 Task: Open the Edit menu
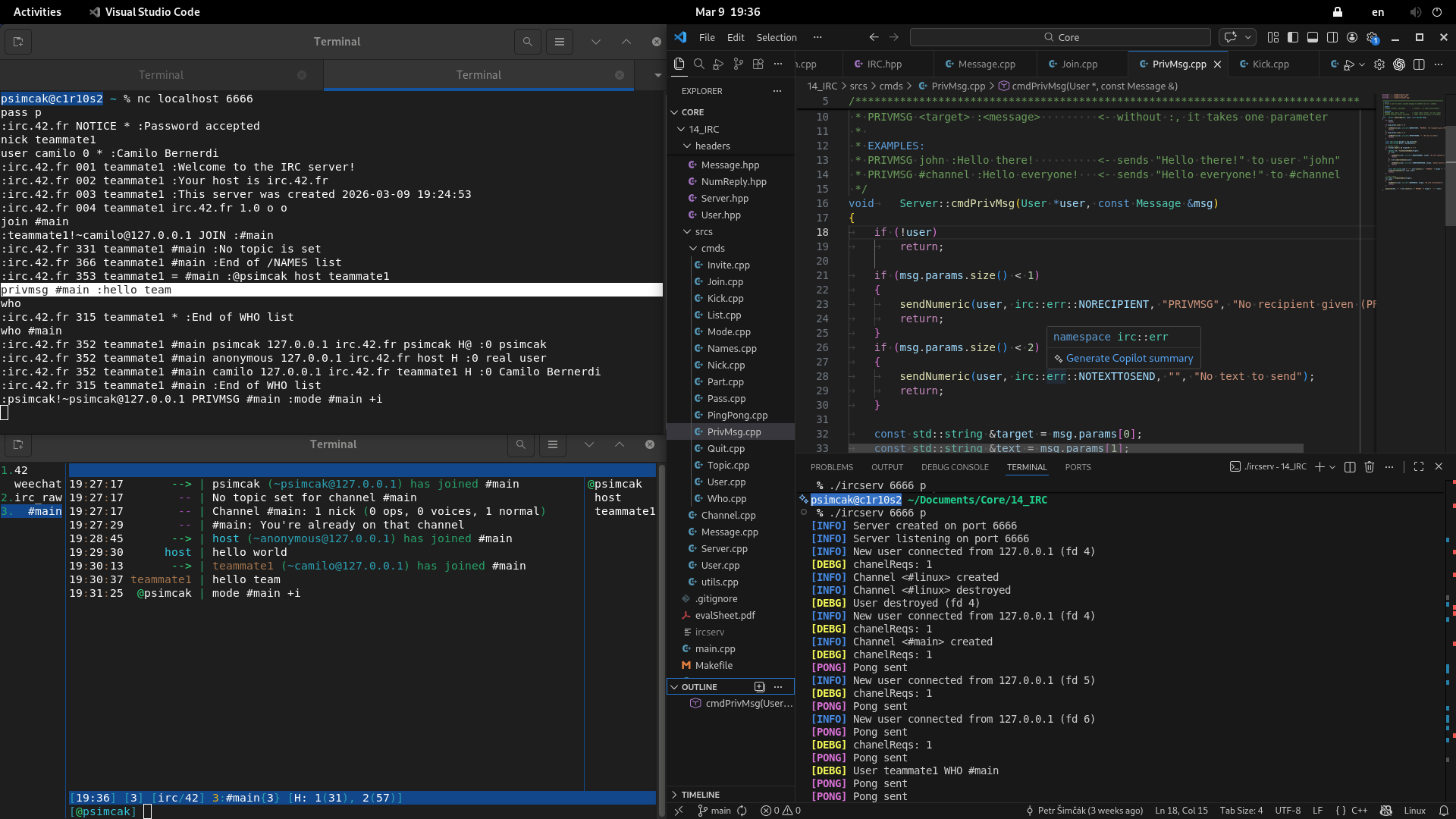pyautogui.click(x=736, y=37)
